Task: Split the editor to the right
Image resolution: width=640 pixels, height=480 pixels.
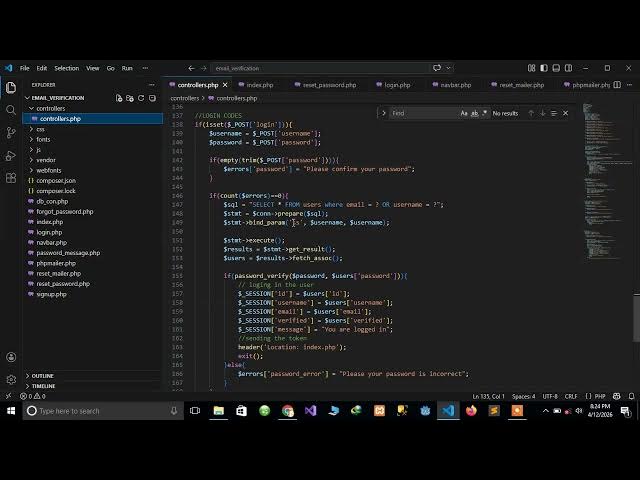Action: coord(617,85)
